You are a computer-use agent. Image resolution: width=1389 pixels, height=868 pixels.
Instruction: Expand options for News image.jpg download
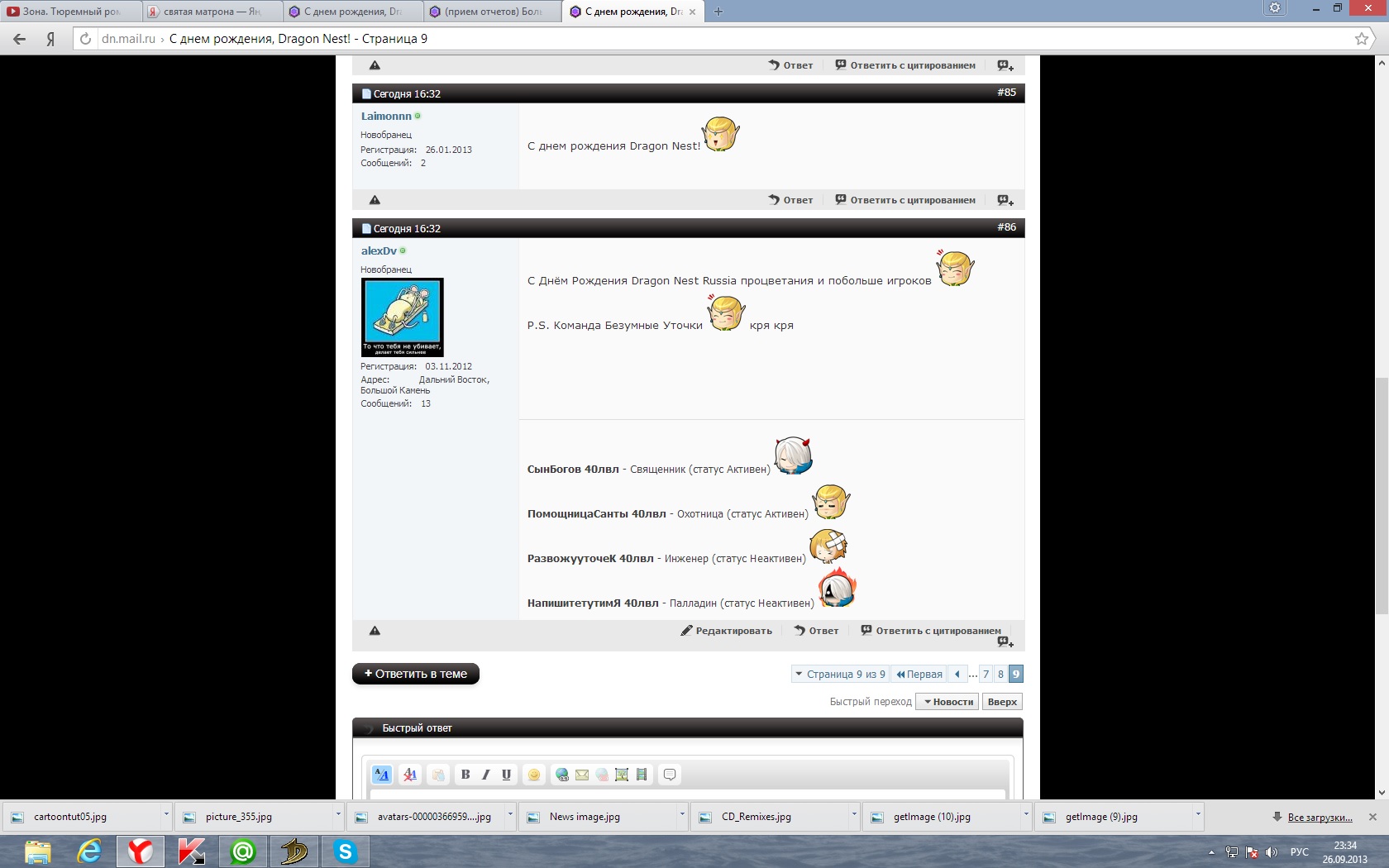point(682,816)
